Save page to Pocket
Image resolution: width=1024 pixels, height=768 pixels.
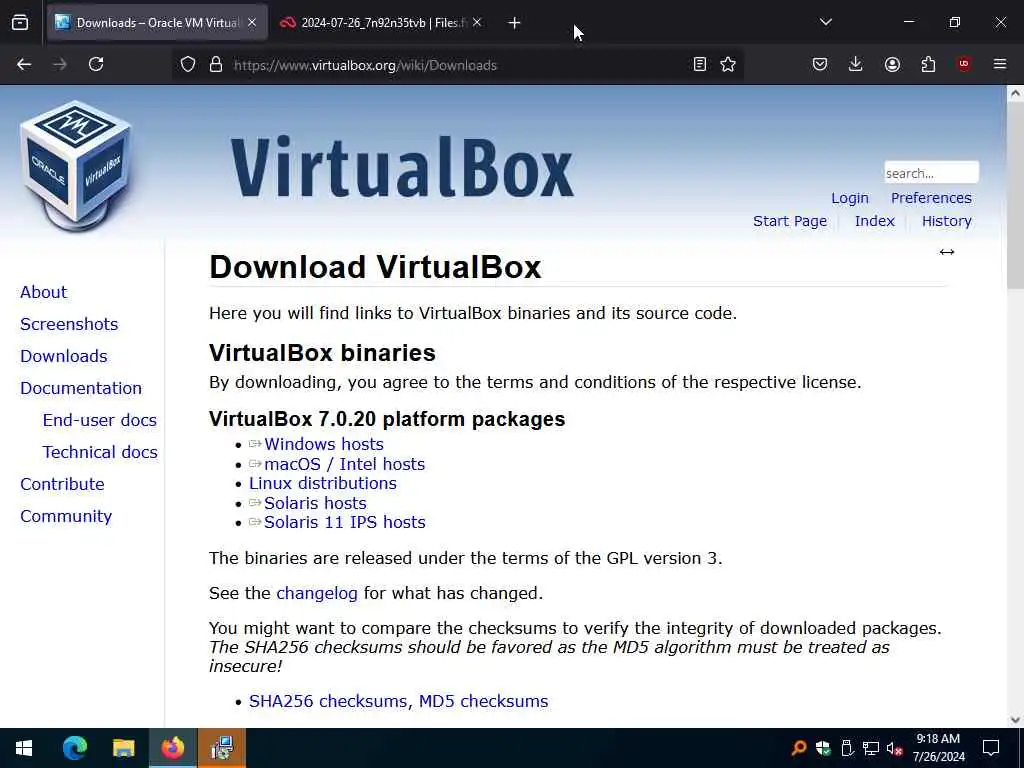coord(820,64)
